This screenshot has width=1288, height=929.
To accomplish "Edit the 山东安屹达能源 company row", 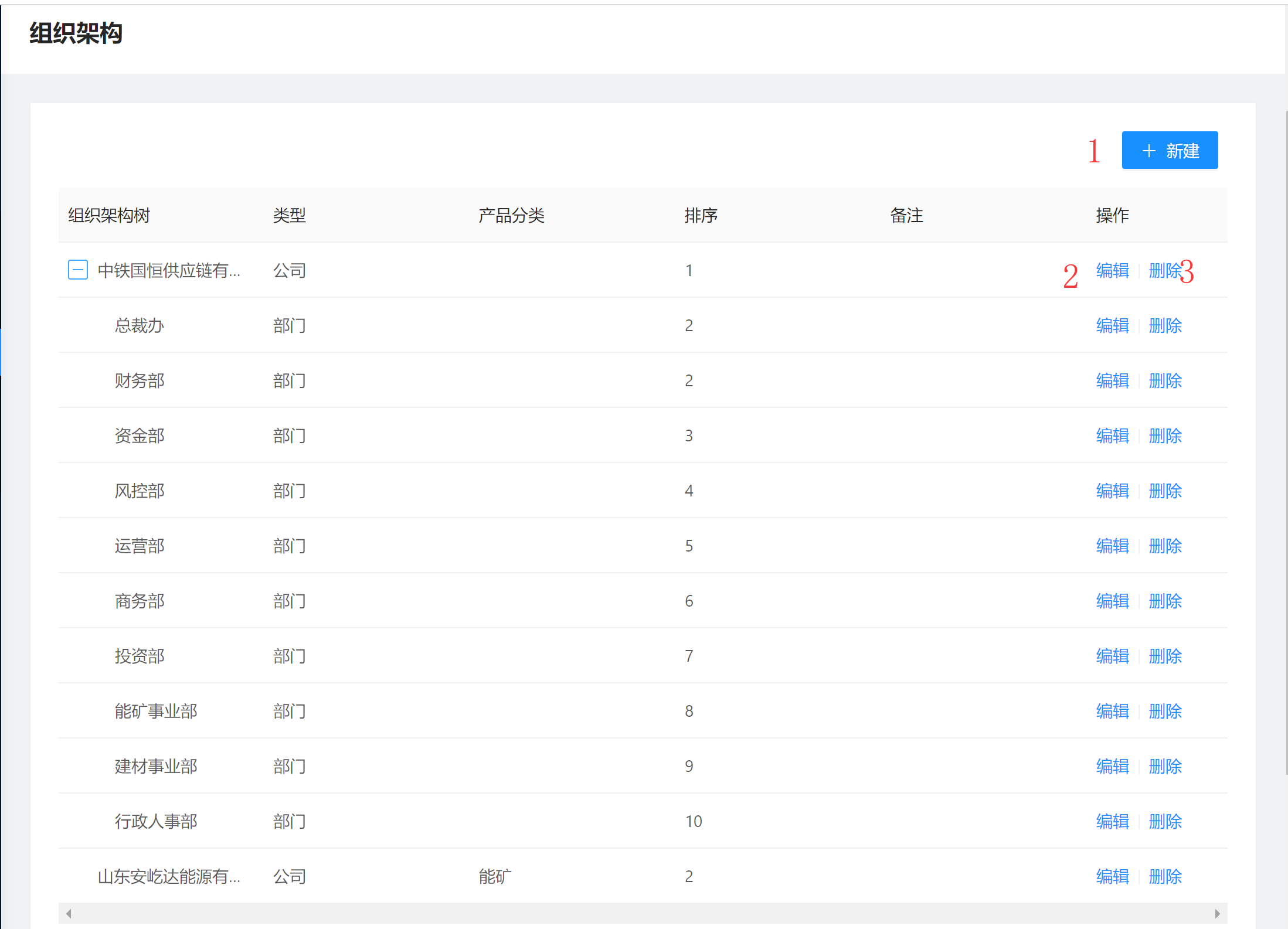I will point(1112,877).
